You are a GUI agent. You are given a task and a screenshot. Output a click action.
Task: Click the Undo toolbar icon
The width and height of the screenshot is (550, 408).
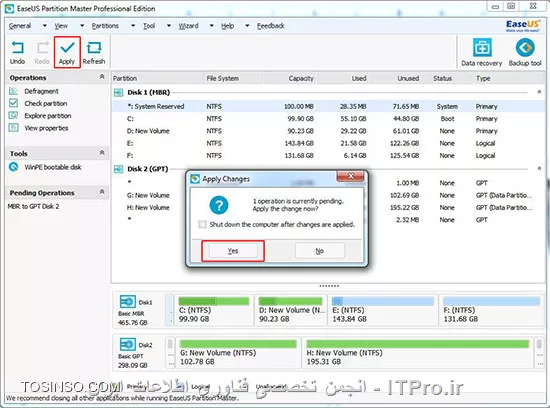coord(18,47)
